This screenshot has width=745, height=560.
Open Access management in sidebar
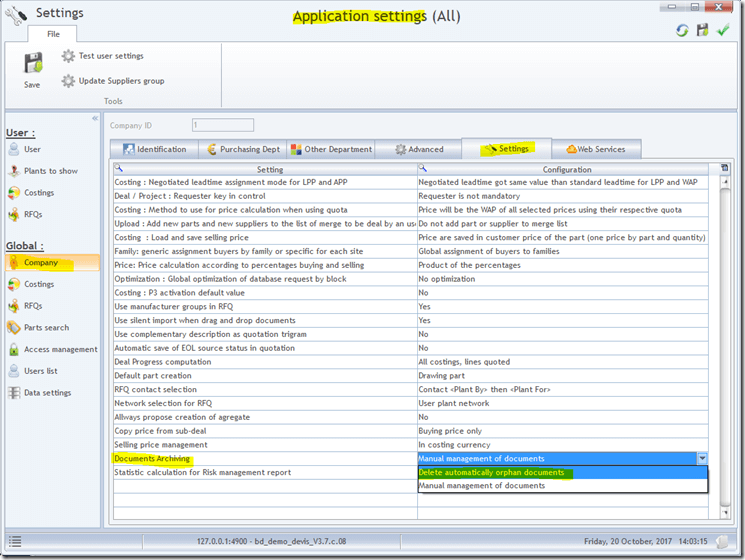point(60,350)
